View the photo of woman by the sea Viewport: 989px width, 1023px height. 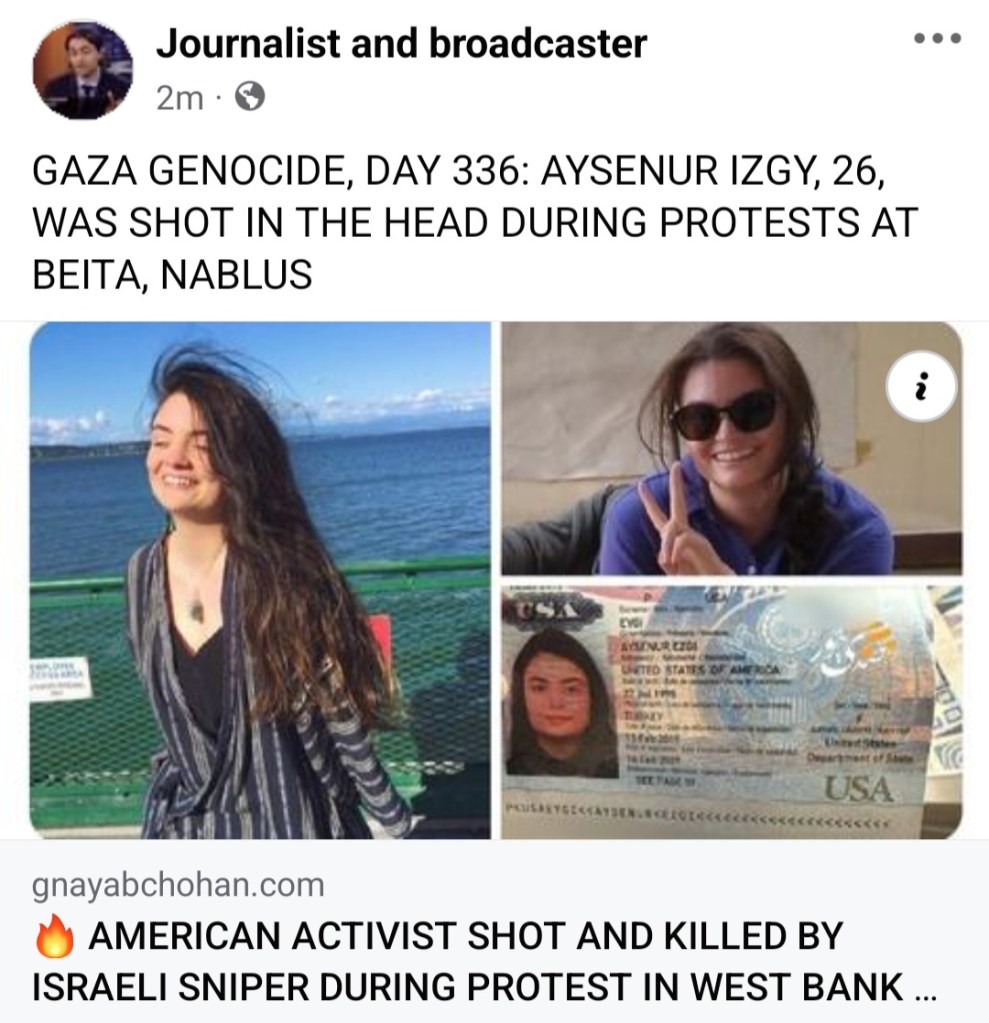click(x=260, y=580)
